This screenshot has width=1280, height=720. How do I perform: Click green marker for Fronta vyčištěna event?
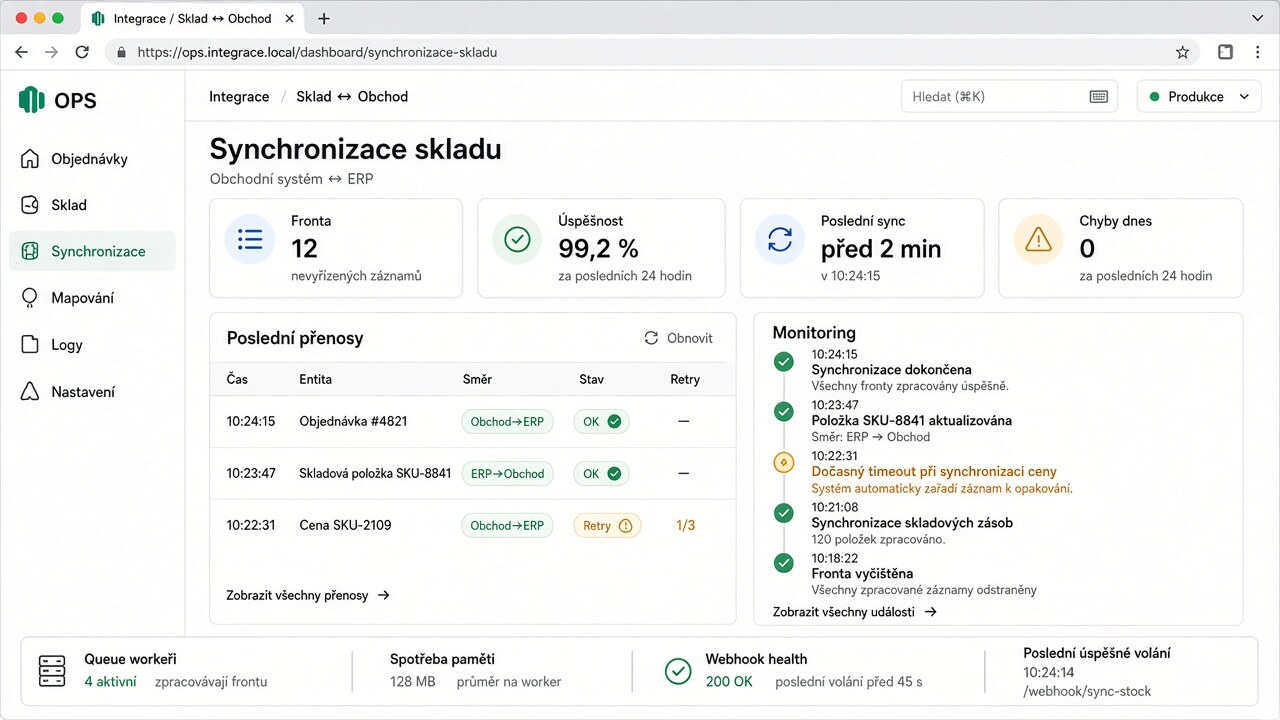point(783,563)
